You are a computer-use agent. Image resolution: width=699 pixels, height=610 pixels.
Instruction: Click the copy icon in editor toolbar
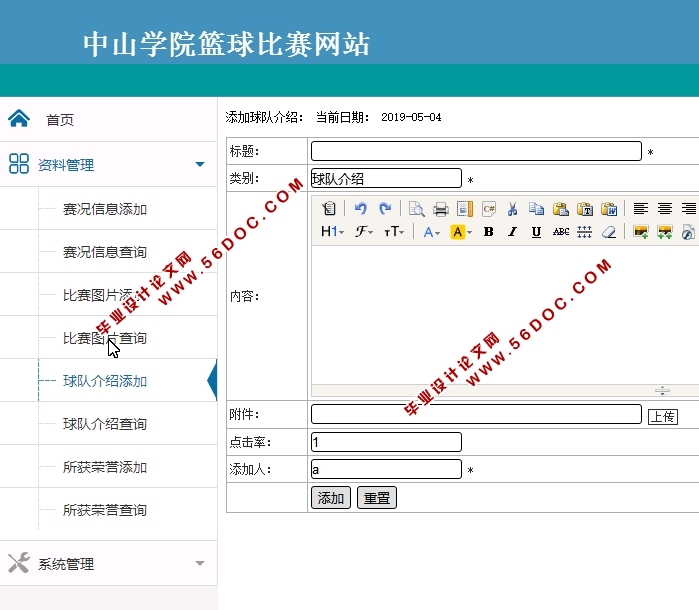(x=536, y=208)
